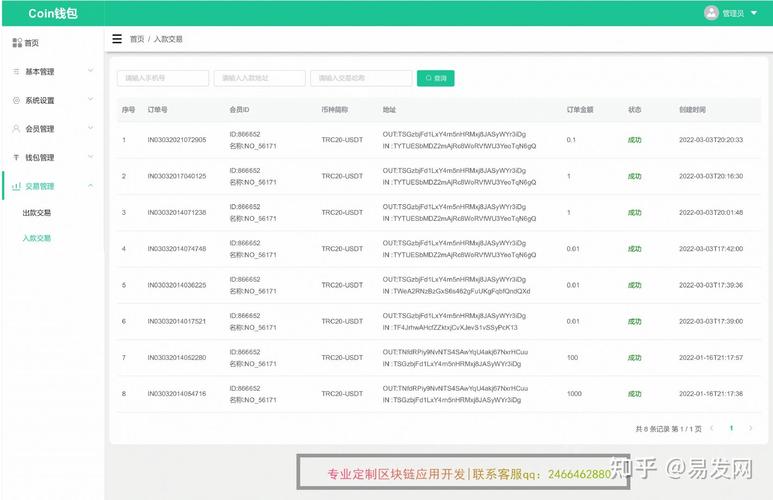Screen dimensions: 773x500
Task: Click timestamp 2022-03-03T20:20:33
Action: click(711, 140)
